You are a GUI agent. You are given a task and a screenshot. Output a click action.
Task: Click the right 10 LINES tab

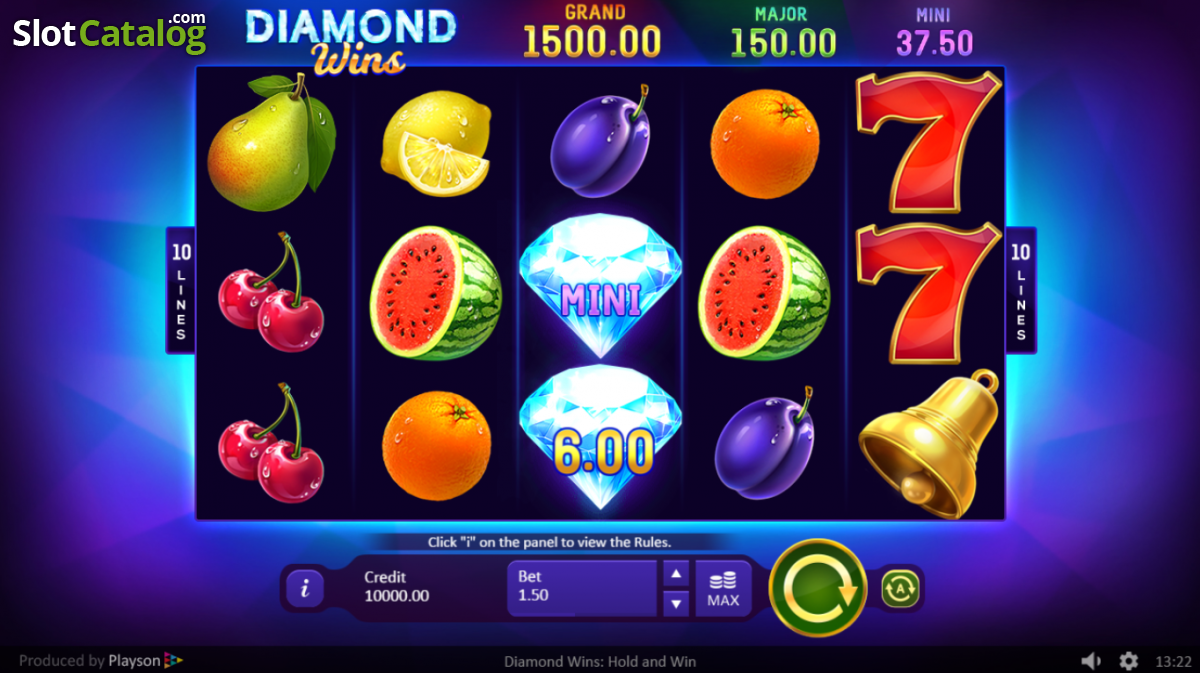coord(1021,290)
